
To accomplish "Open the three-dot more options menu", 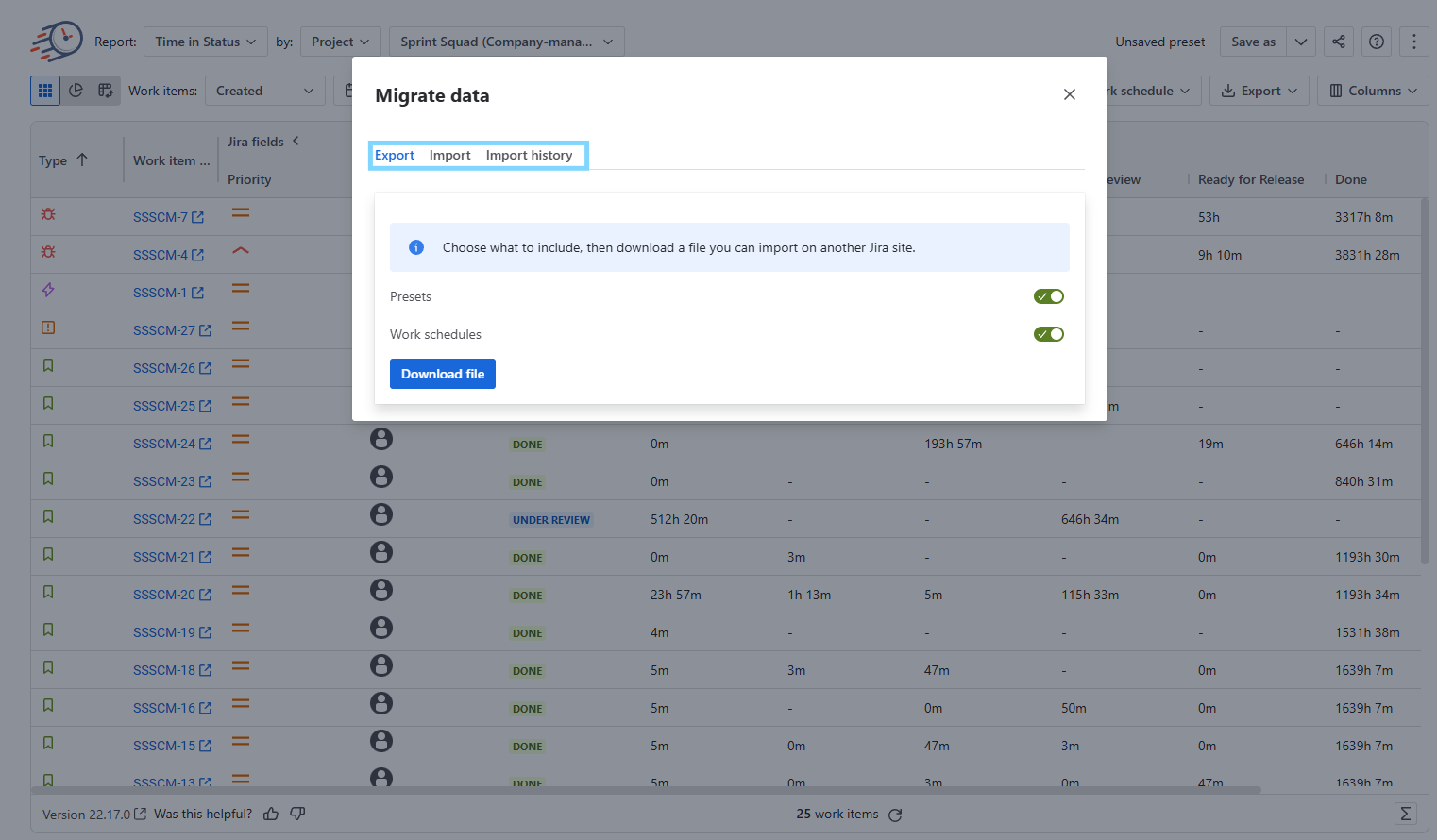I will click(1413, 42).
